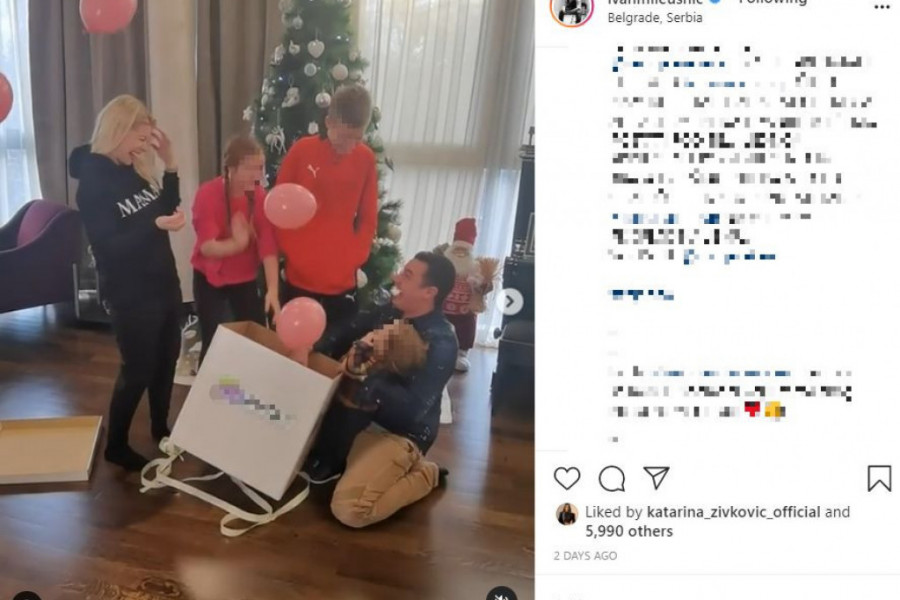Like the post with the heart icon
The height and width of the screenshot is (600, 900).
(x=567, y=478)
